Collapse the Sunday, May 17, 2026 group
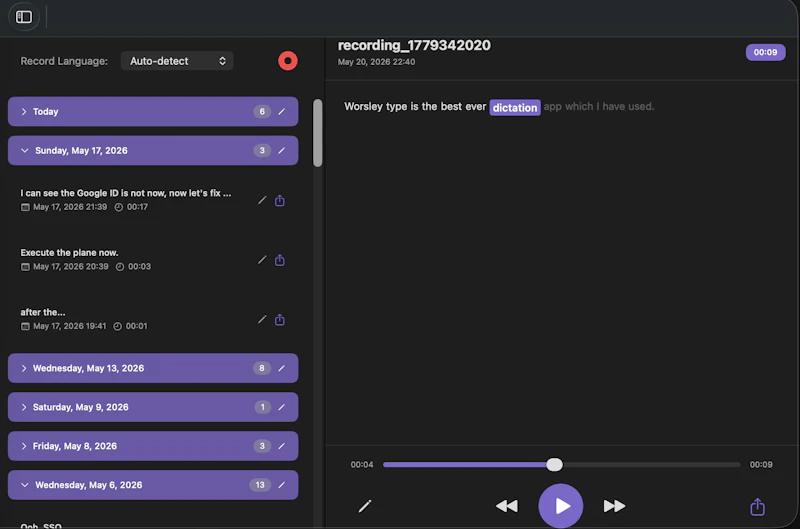This screenshot has width=800, height=529. (x=24, y=150)
